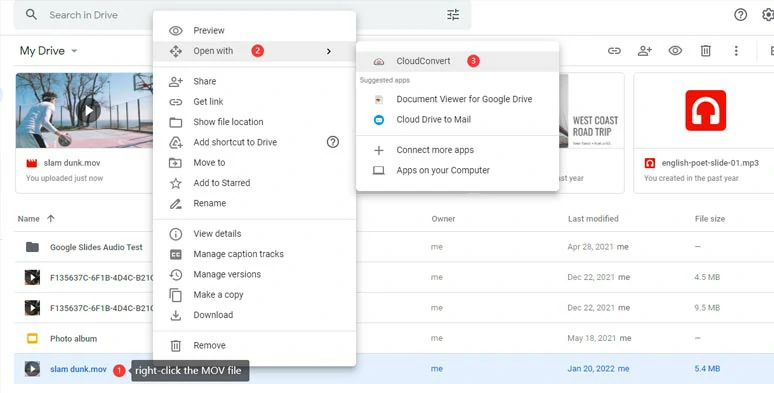Image resolution: width=774 pixels, height=393 pixels.
Task: Click Connect more apps
Action: tap(458, 150)
